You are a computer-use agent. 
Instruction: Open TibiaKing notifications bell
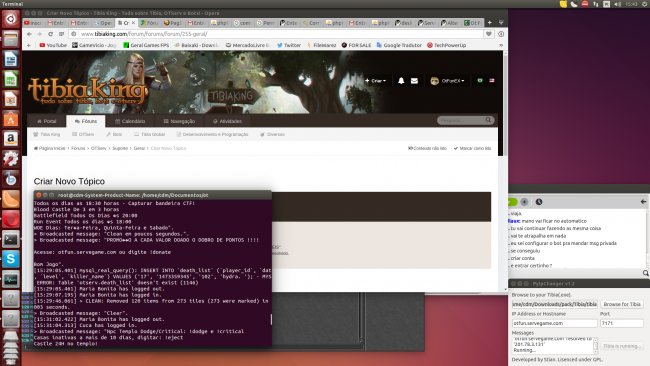401,81
